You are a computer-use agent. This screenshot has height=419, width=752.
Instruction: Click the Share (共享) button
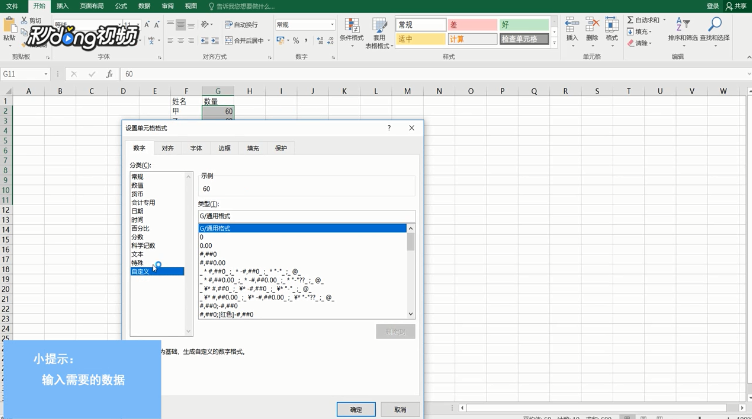point(736,6)
